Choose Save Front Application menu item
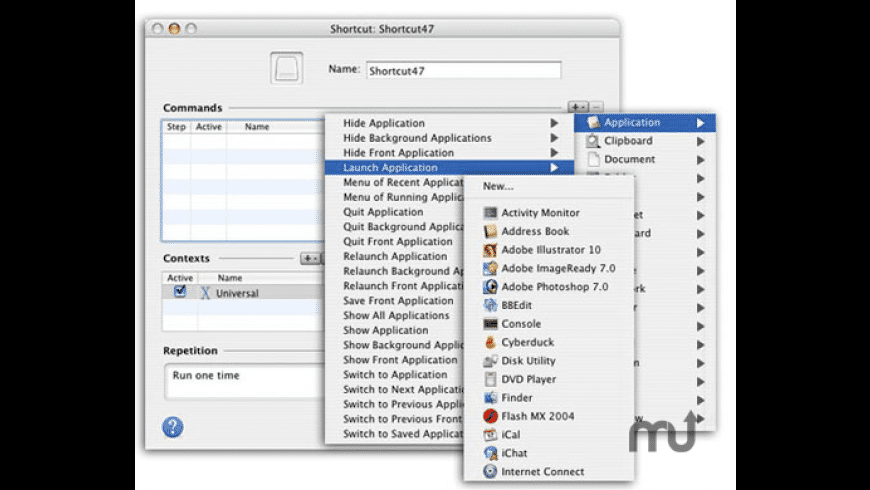The image size is (870, 490). pos(398,301)
